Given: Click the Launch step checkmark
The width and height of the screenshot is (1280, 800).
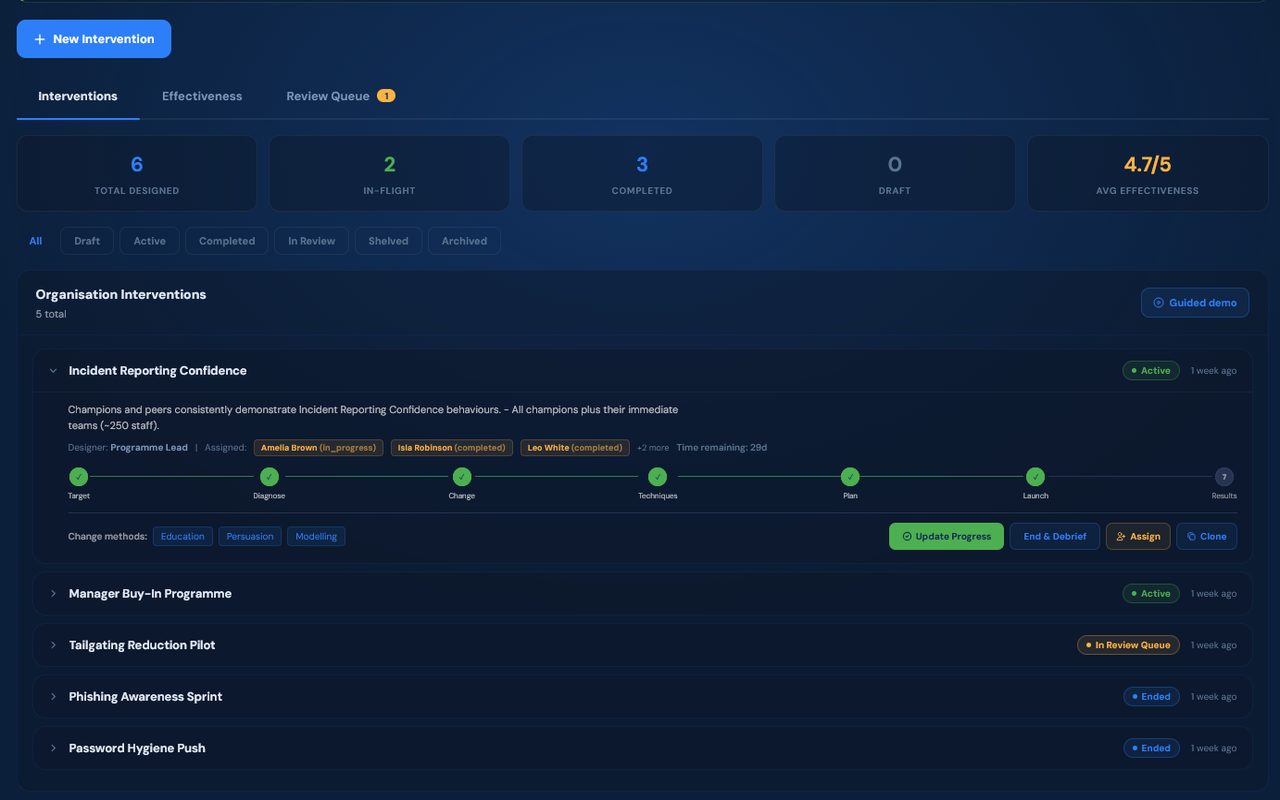Looking at the screenshot, I should [1035, 477].
